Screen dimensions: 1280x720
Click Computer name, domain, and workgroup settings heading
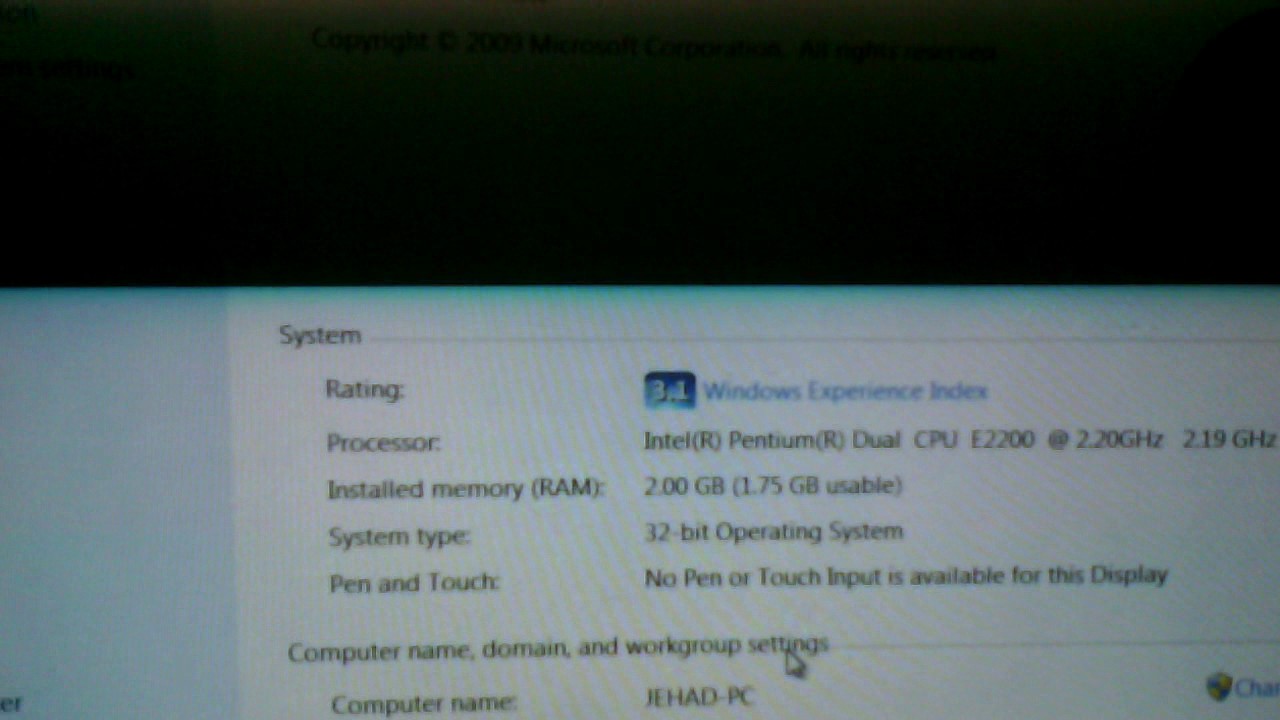point(558,649)
